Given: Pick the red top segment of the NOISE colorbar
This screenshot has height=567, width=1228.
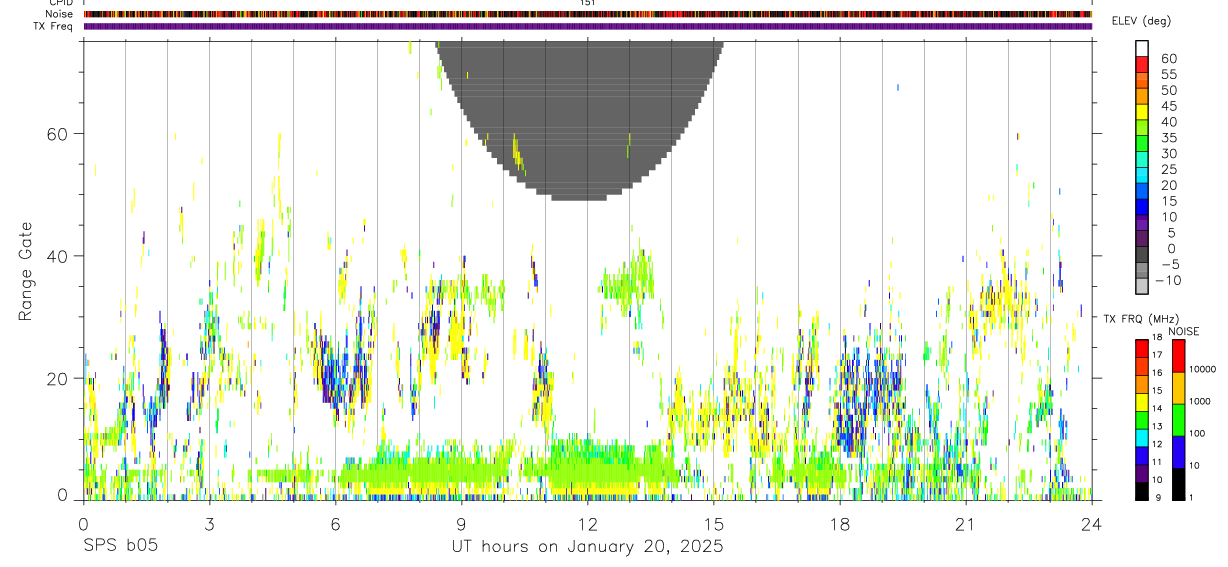Looking at the screenshot, I should point(1178,355).
